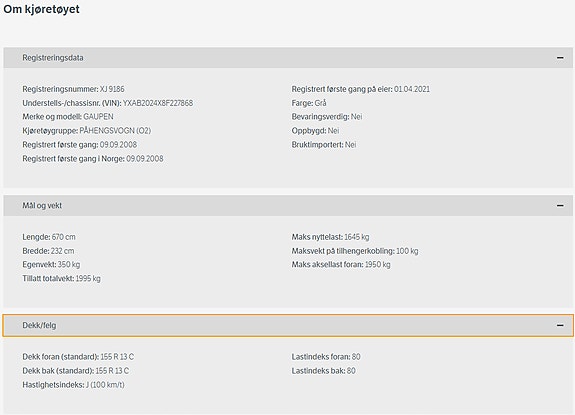Viewport: 575px width, 415px height.
Task: Click Maksvekt på tilhengerkobling value
Action: 407,251
